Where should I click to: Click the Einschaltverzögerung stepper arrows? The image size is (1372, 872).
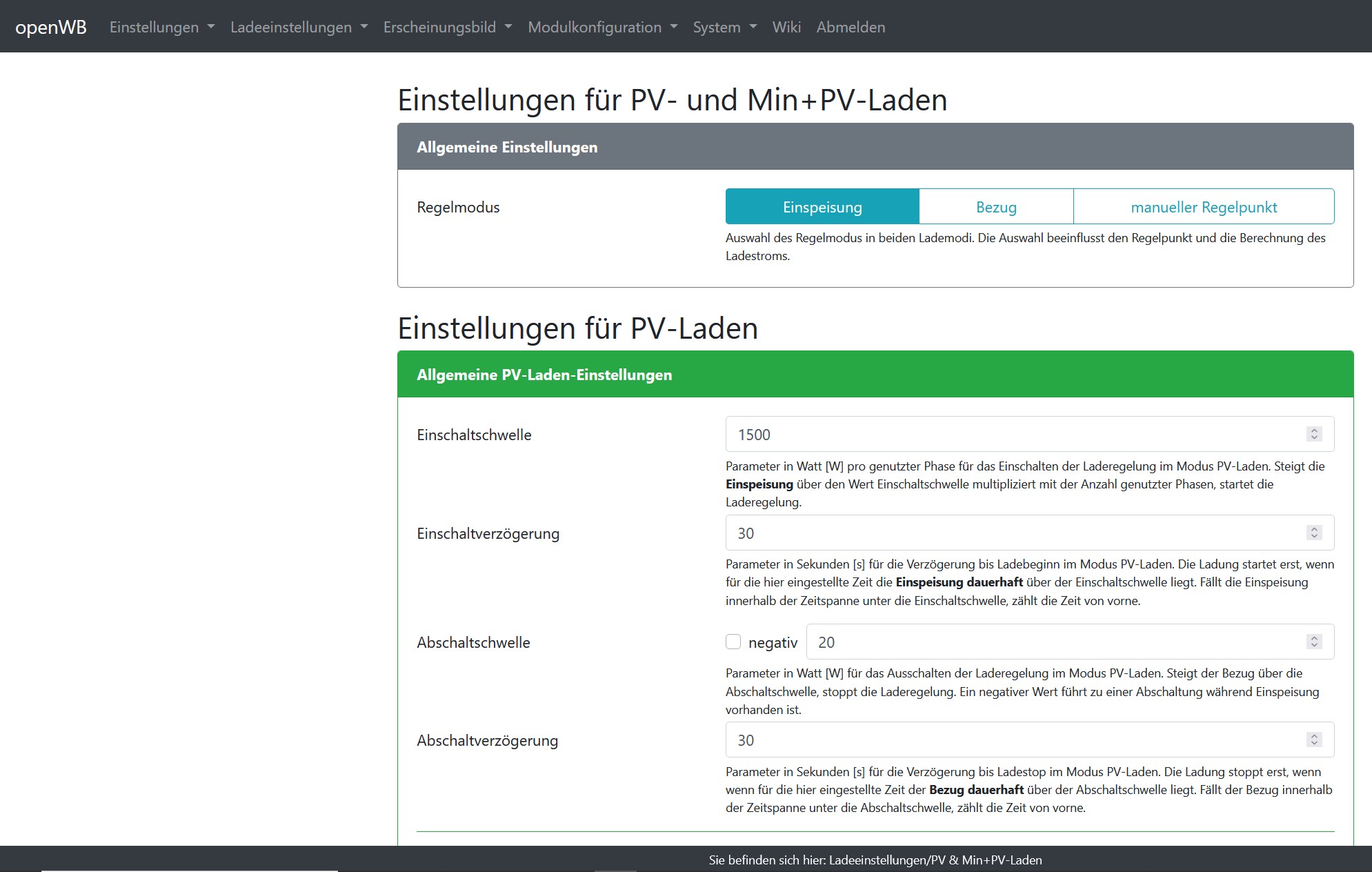point(1314,533)
